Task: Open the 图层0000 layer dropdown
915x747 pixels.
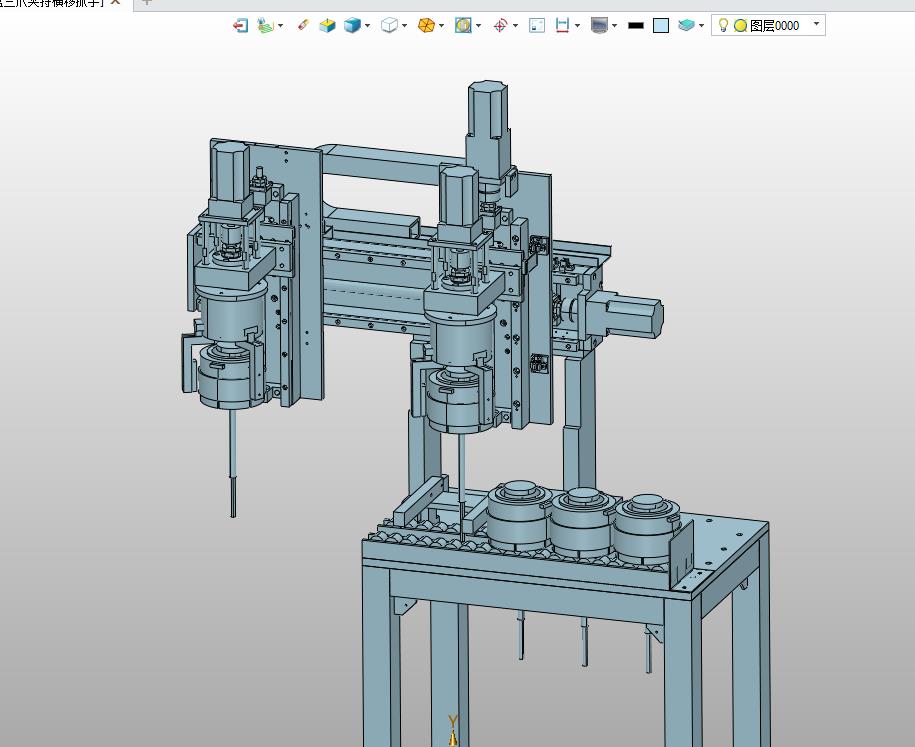Action: [x=816, y=24]
